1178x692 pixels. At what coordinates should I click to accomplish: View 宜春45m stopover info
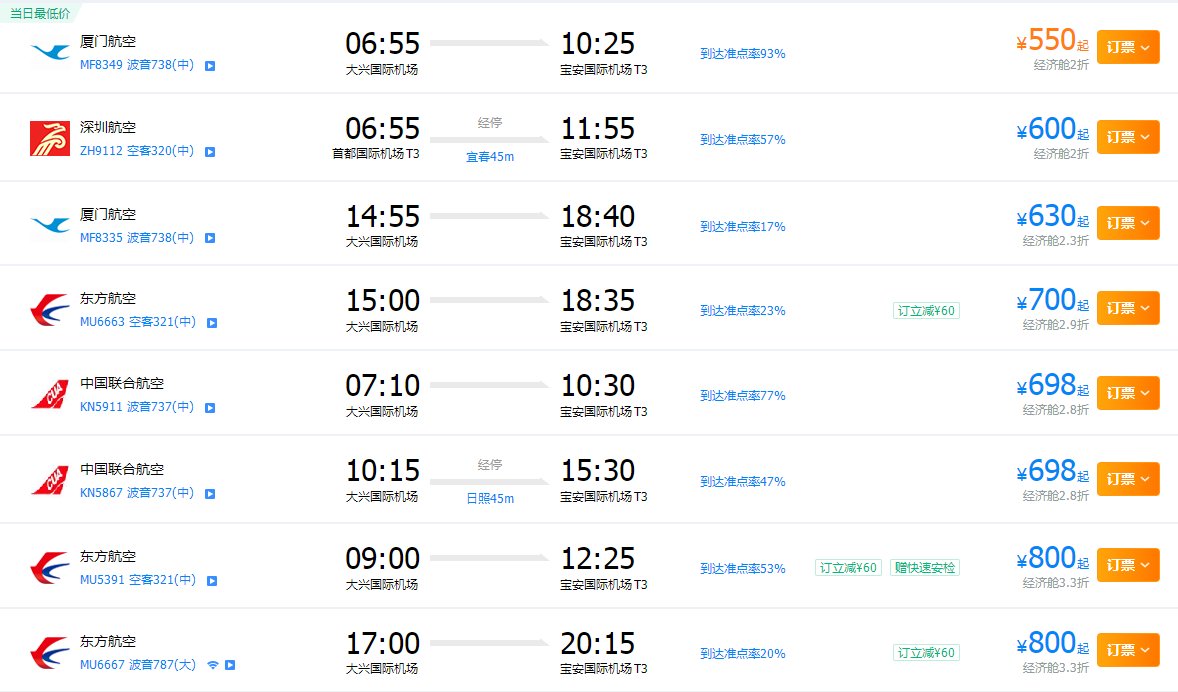tap(490, 157)
